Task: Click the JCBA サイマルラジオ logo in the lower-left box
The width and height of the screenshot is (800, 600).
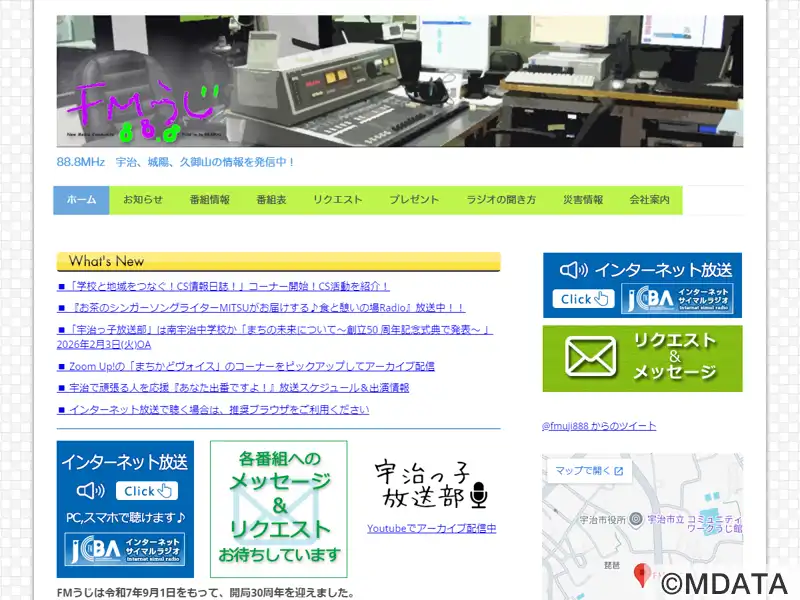Action: point(125,549)
